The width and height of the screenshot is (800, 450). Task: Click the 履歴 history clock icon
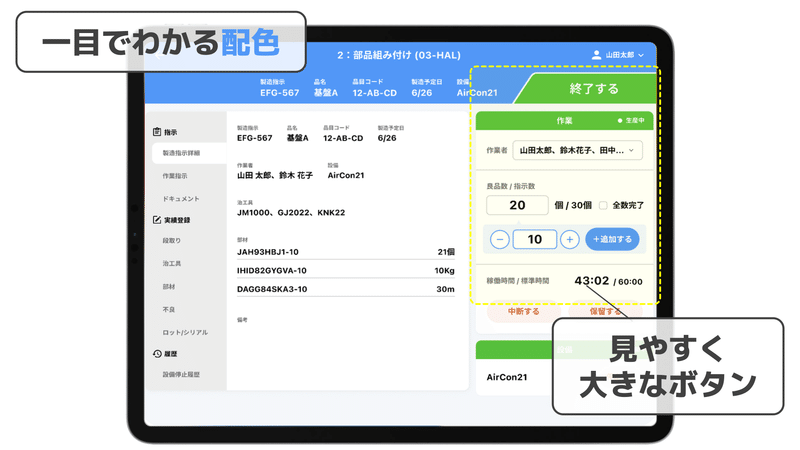pos(157,354)
